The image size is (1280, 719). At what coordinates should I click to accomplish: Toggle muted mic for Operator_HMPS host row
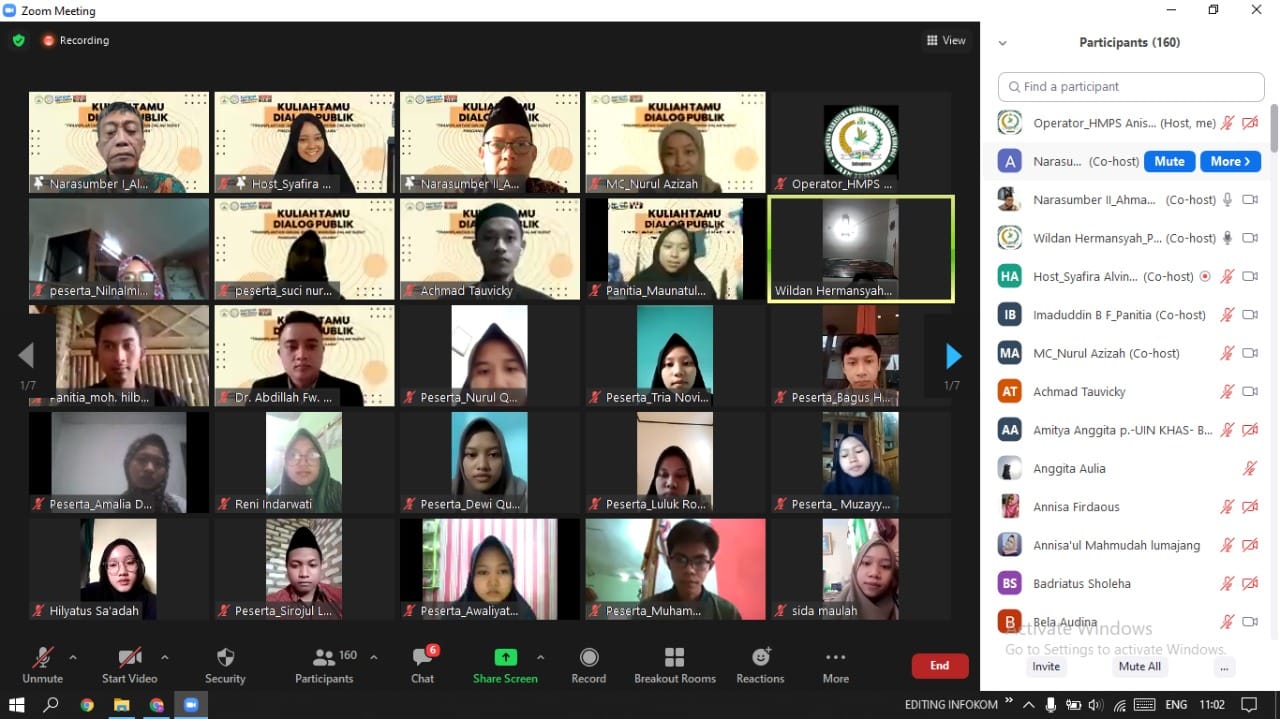tap(1227, 123)
